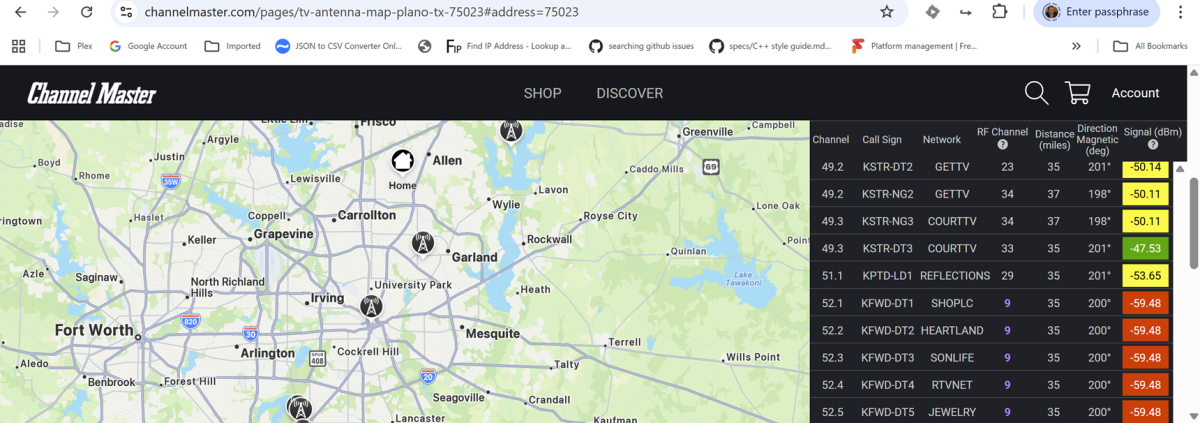Click the HEARTLAND network cell
The height and width of the screenshot is (423, 1200).
(x=952, y=330)
